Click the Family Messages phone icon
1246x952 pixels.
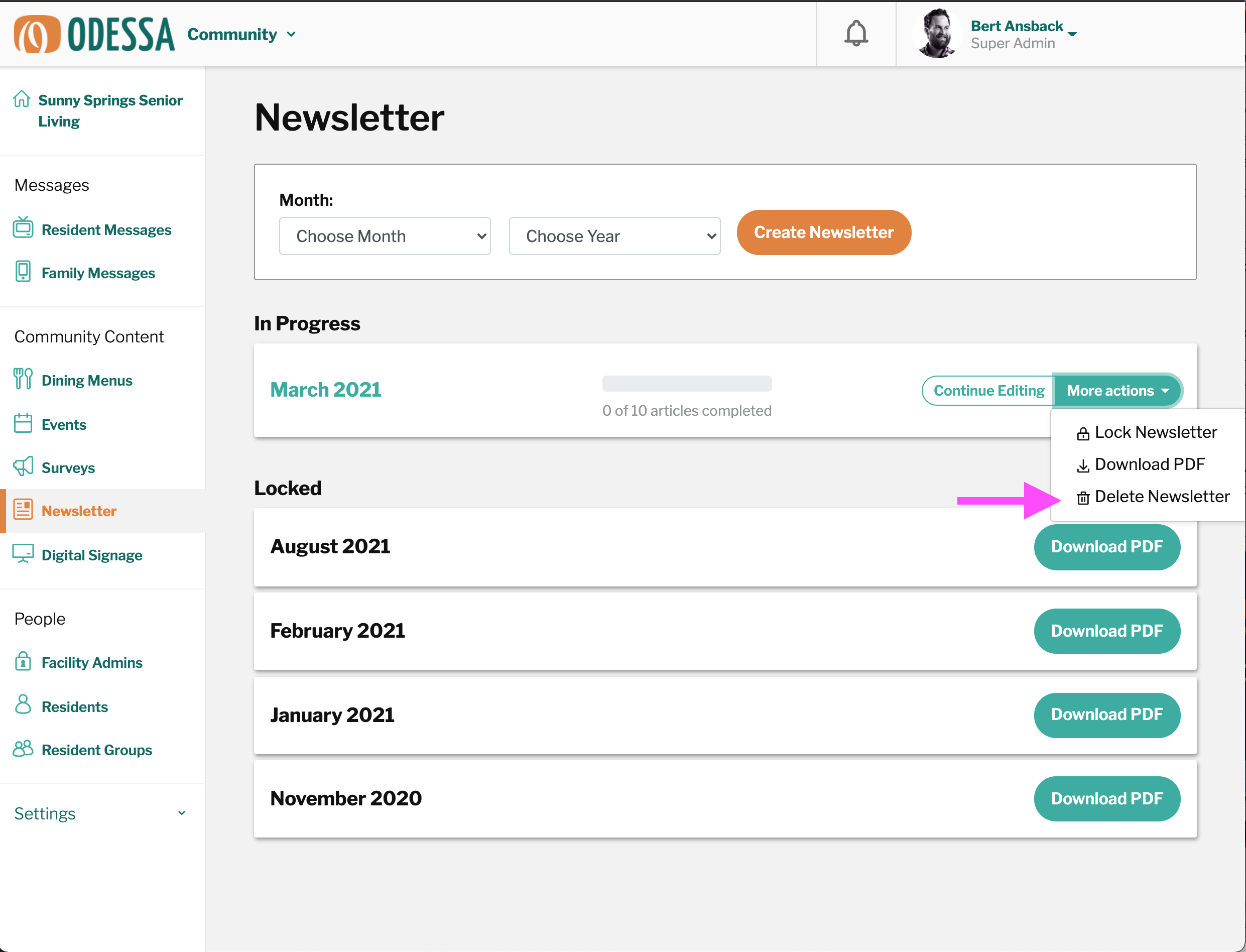(x=23, y=272)
